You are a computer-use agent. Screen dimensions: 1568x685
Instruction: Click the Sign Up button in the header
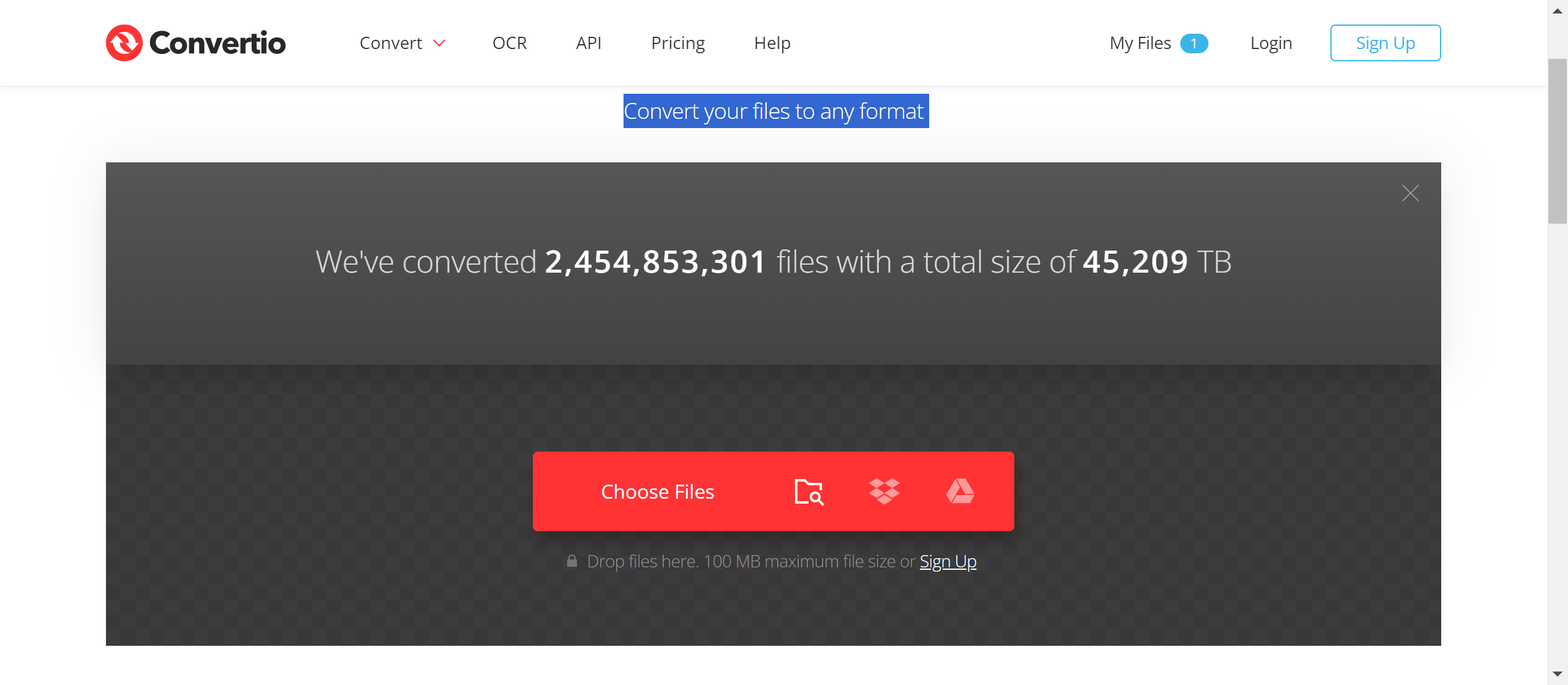click(x=1385, y=42)
